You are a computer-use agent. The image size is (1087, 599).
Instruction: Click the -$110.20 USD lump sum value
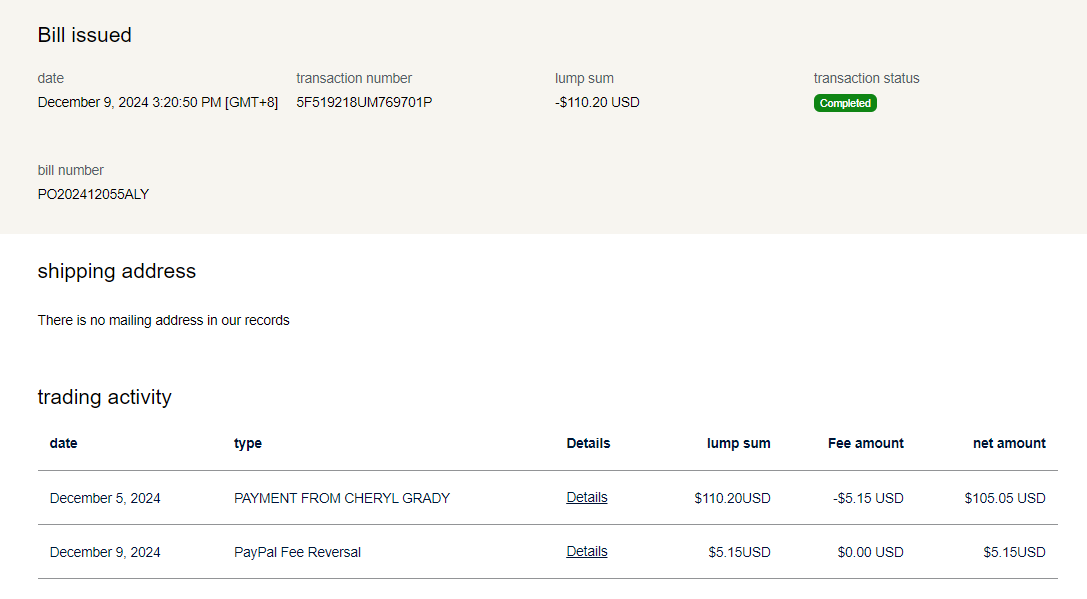point(597,102)
